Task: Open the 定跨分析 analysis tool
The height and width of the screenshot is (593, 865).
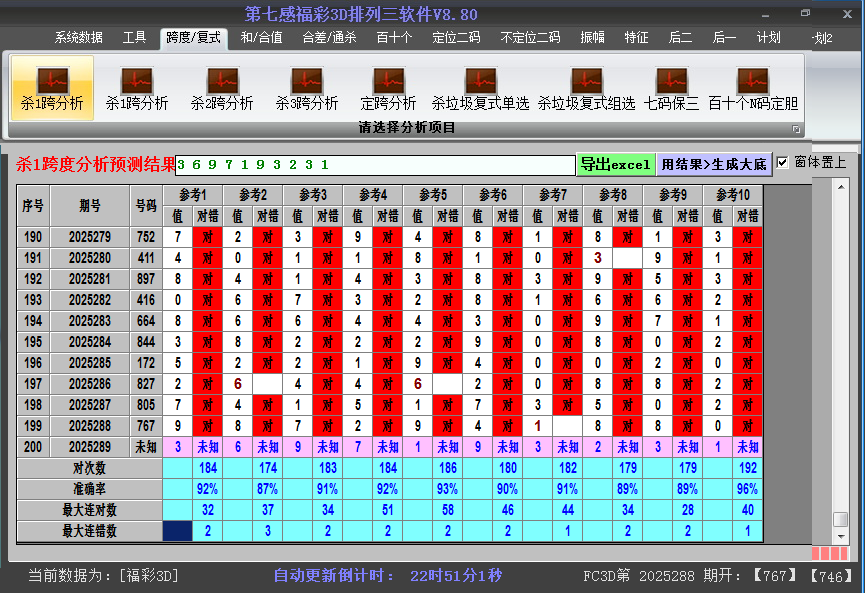Action: pos(388,88)
